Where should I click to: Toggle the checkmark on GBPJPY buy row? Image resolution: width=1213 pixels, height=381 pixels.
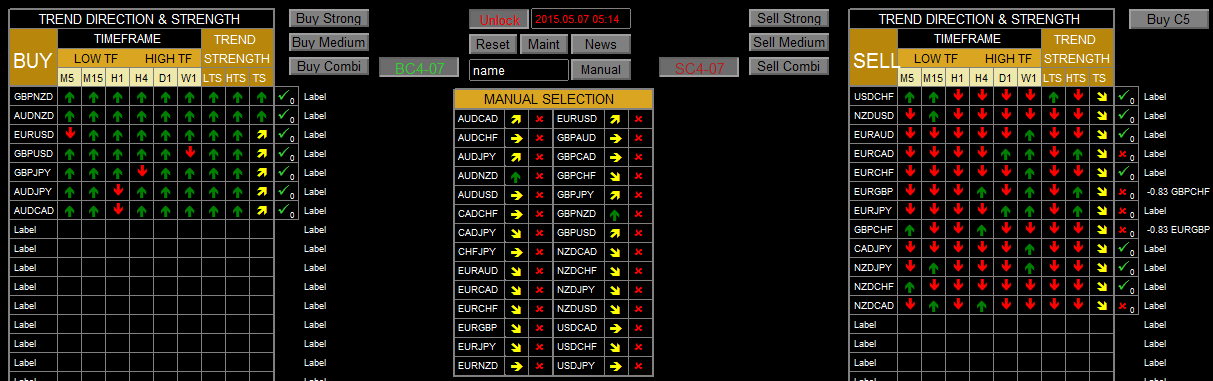coord(285,173)
